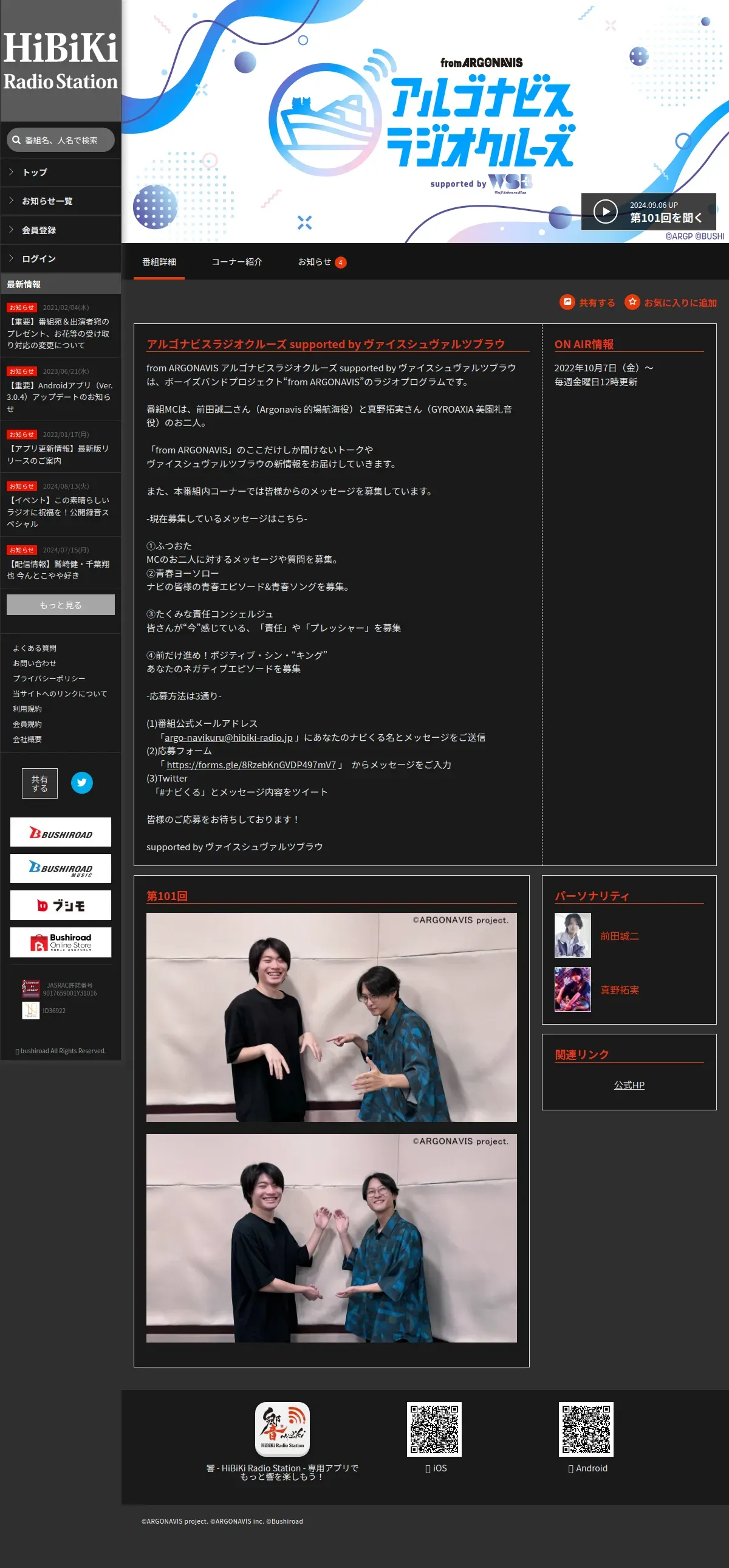Open ログイン in sidebar menu
729x1568 pixels.
coord(60,260)
